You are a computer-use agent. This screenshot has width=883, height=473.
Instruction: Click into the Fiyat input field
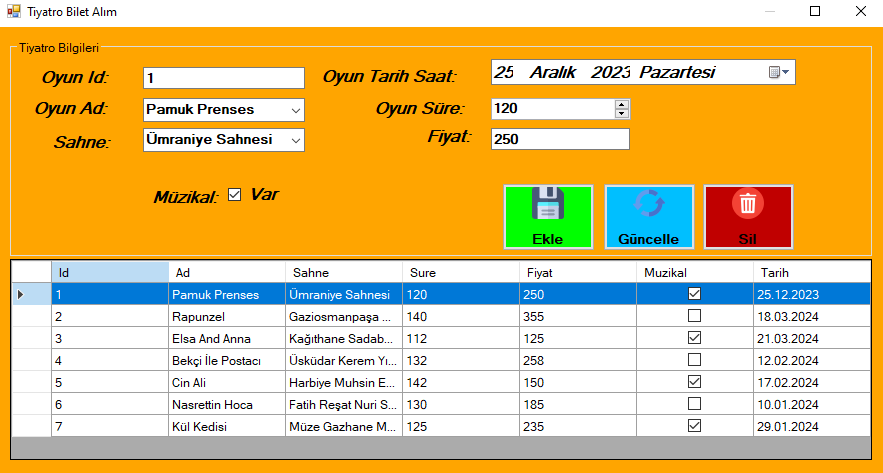[560, 140]
